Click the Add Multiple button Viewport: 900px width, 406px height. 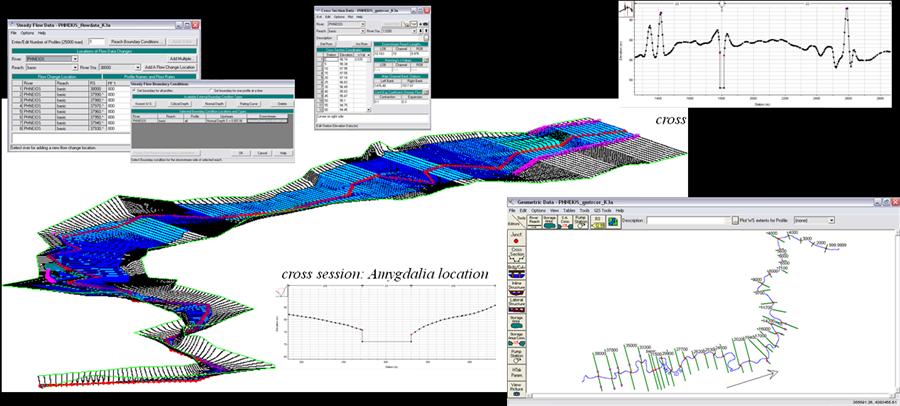(181, 59)
